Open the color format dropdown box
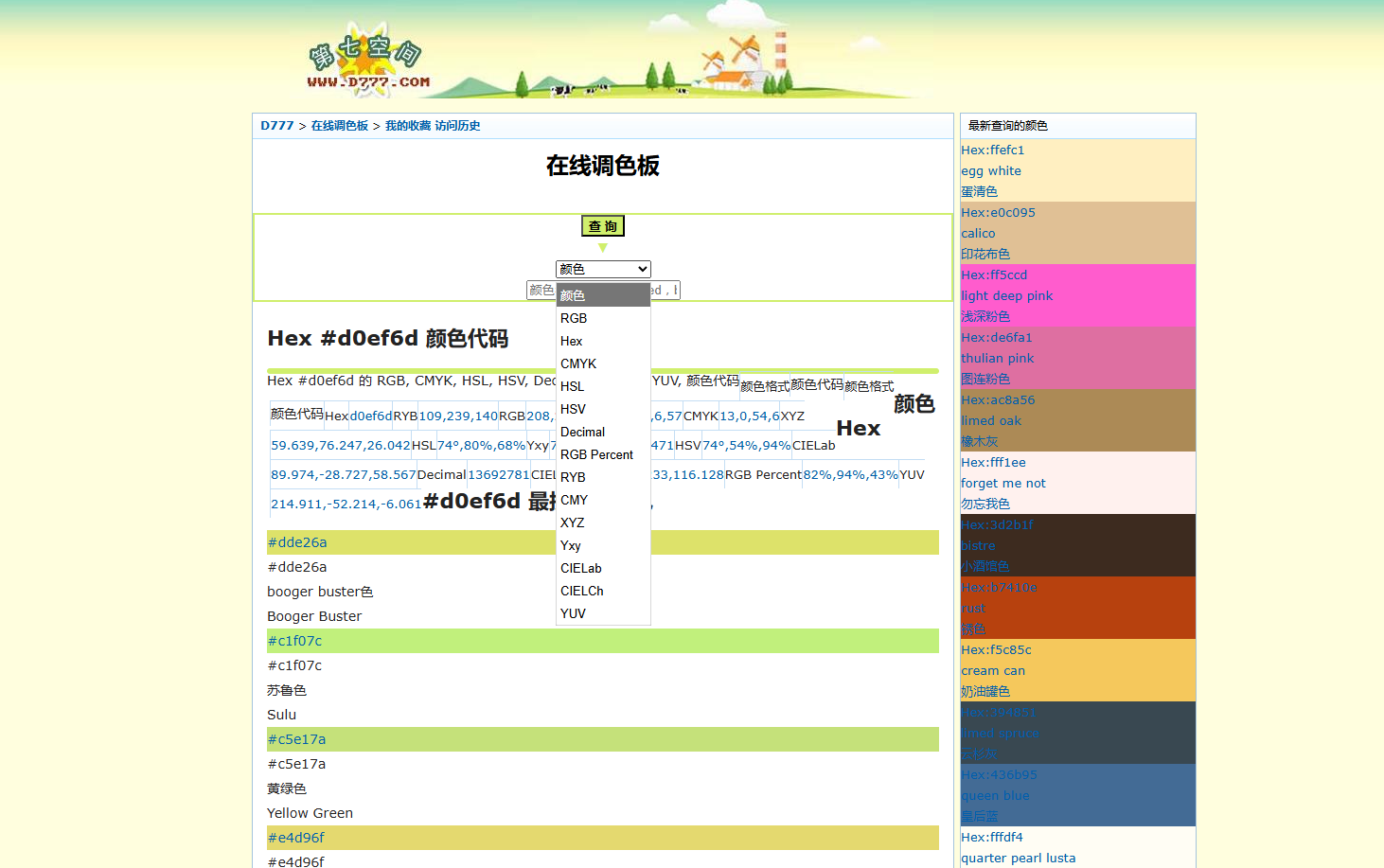This screenshot has height=868, width=1384. click(602, 270)
